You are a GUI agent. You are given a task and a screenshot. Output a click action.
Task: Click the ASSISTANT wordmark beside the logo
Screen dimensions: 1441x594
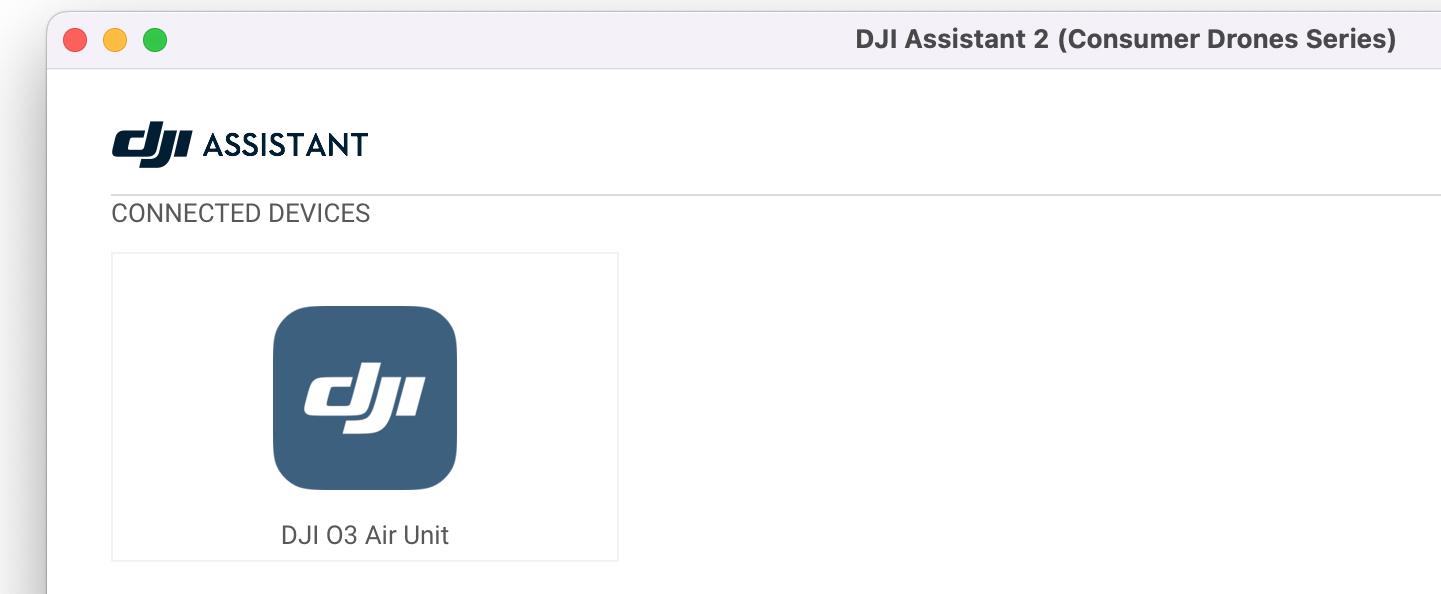[x=285, y=145]
